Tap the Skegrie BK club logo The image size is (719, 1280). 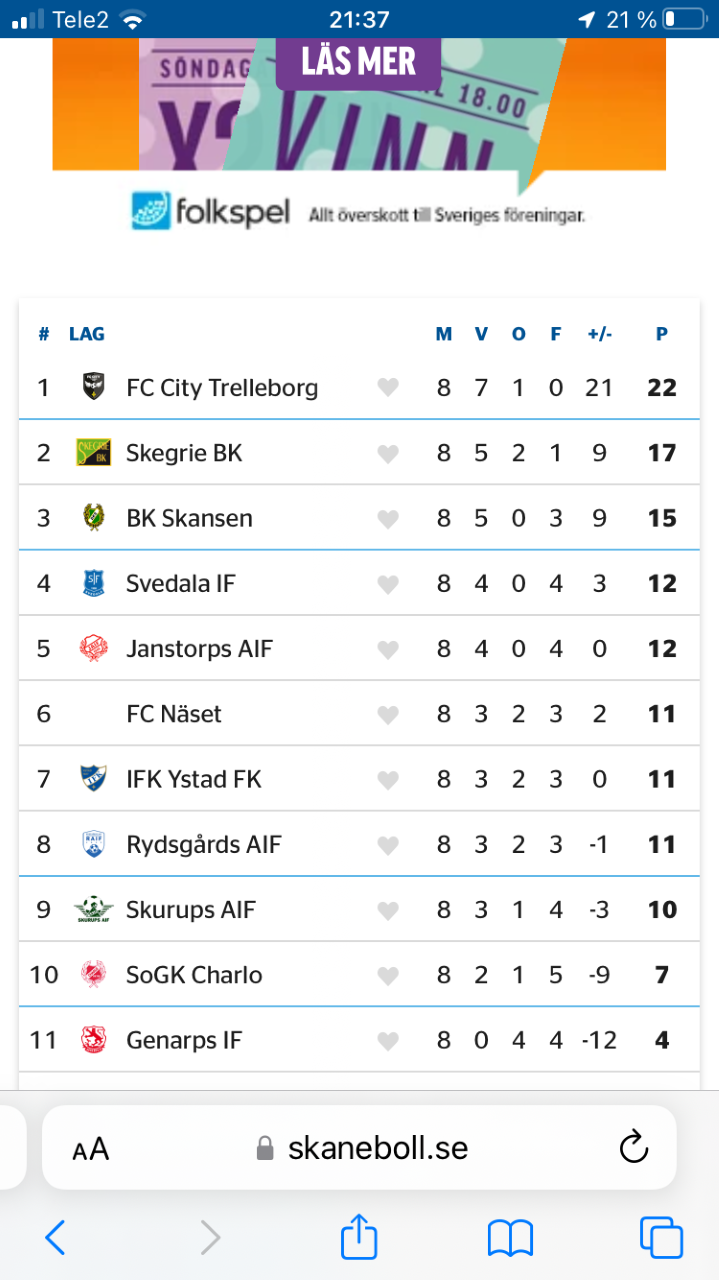[x=93, y=453]
